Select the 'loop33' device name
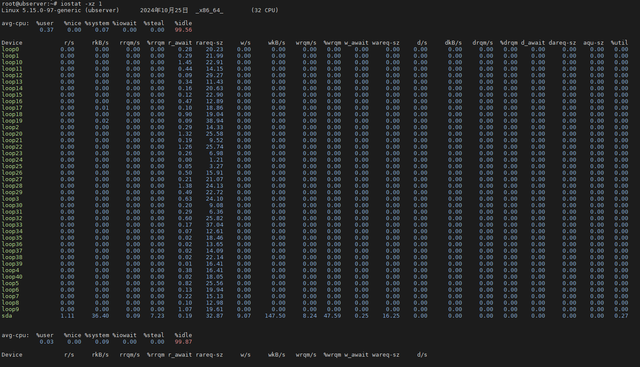This screenshot has width=640, height=367. [12, 225]
